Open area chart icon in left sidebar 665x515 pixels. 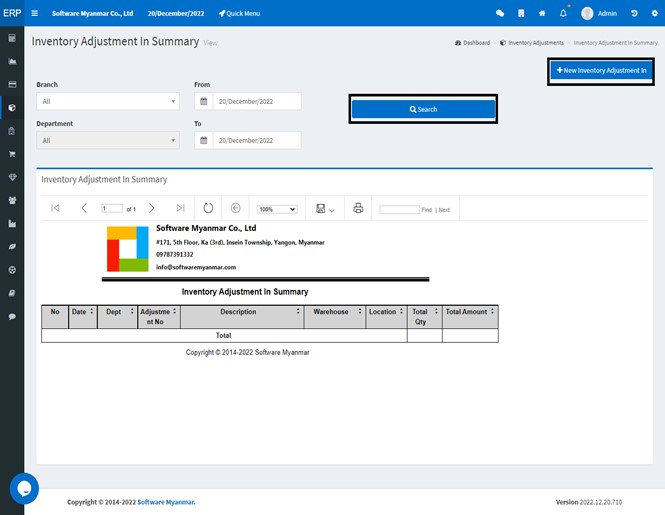(12, 61)
